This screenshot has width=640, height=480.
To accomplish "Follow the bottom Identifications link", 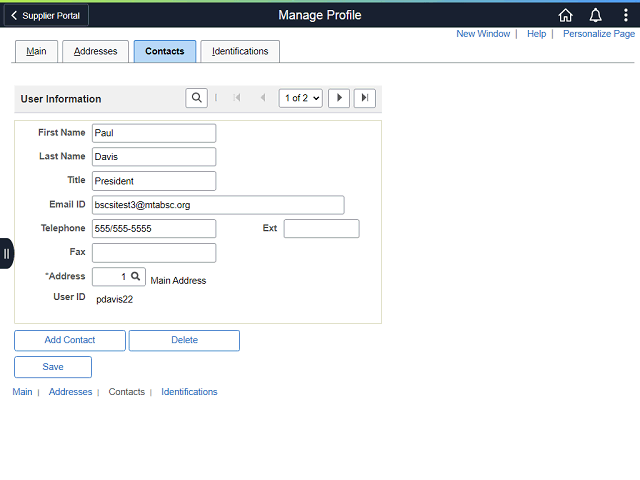I will pos(189,392).
